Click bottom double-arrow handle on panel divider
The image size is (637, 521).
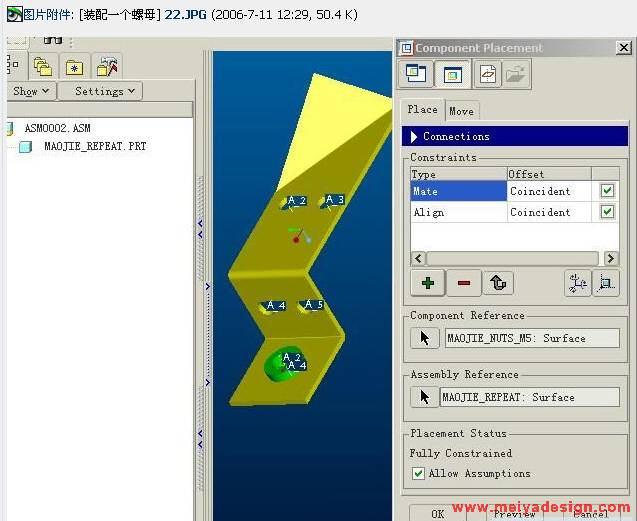pyautogui.click(x=200, y=439)
